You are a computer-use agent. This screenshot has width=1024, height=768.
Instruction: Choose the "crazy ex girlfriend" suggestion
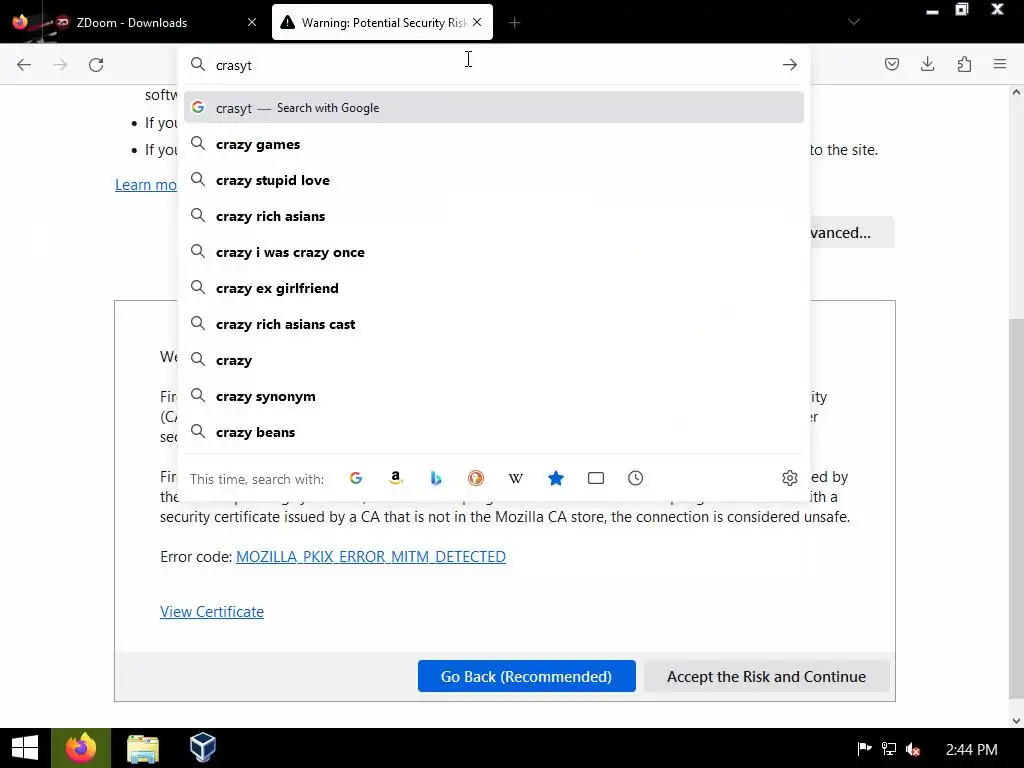tap(494, 288)
